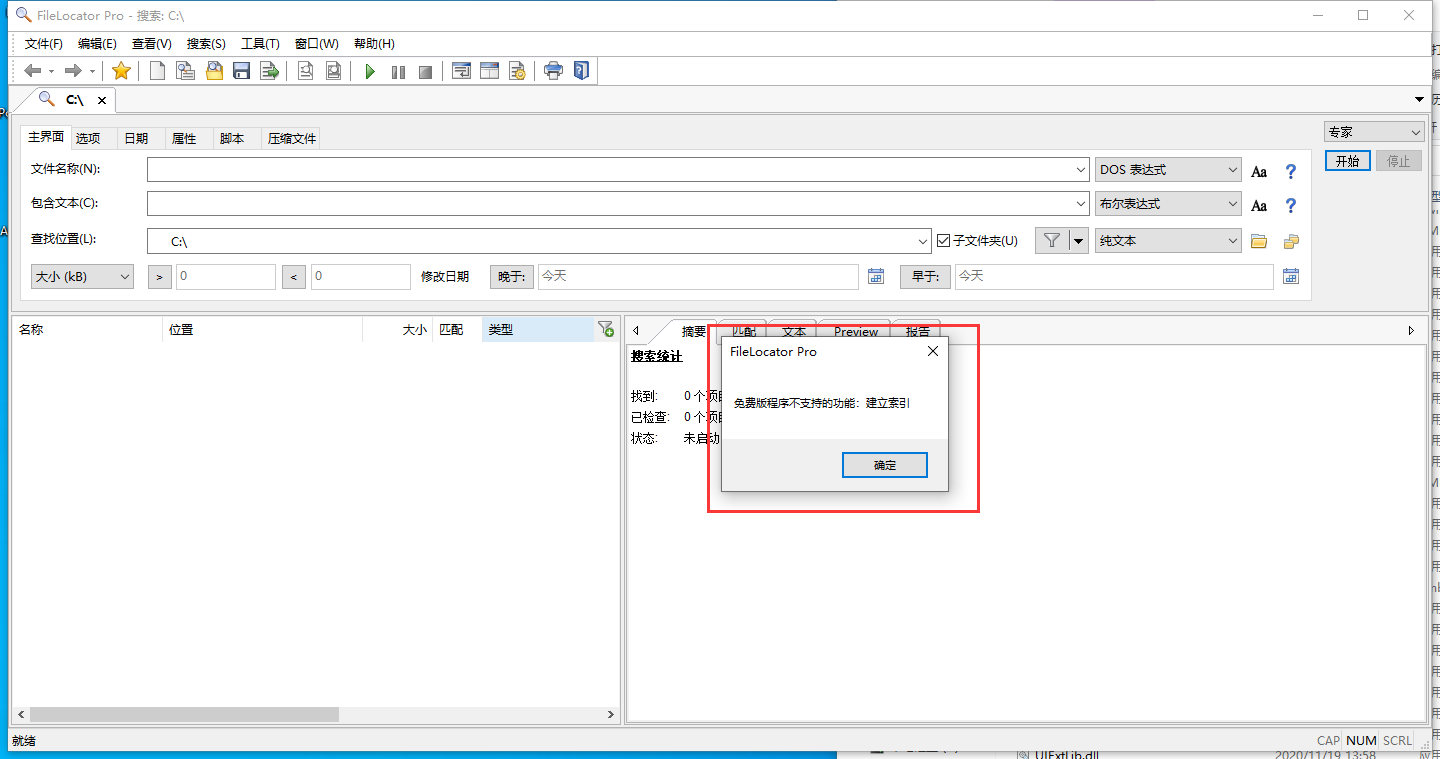The image size is (1440, 759).
Task: Pause the search with the pause icon
Action: [398, 72]
